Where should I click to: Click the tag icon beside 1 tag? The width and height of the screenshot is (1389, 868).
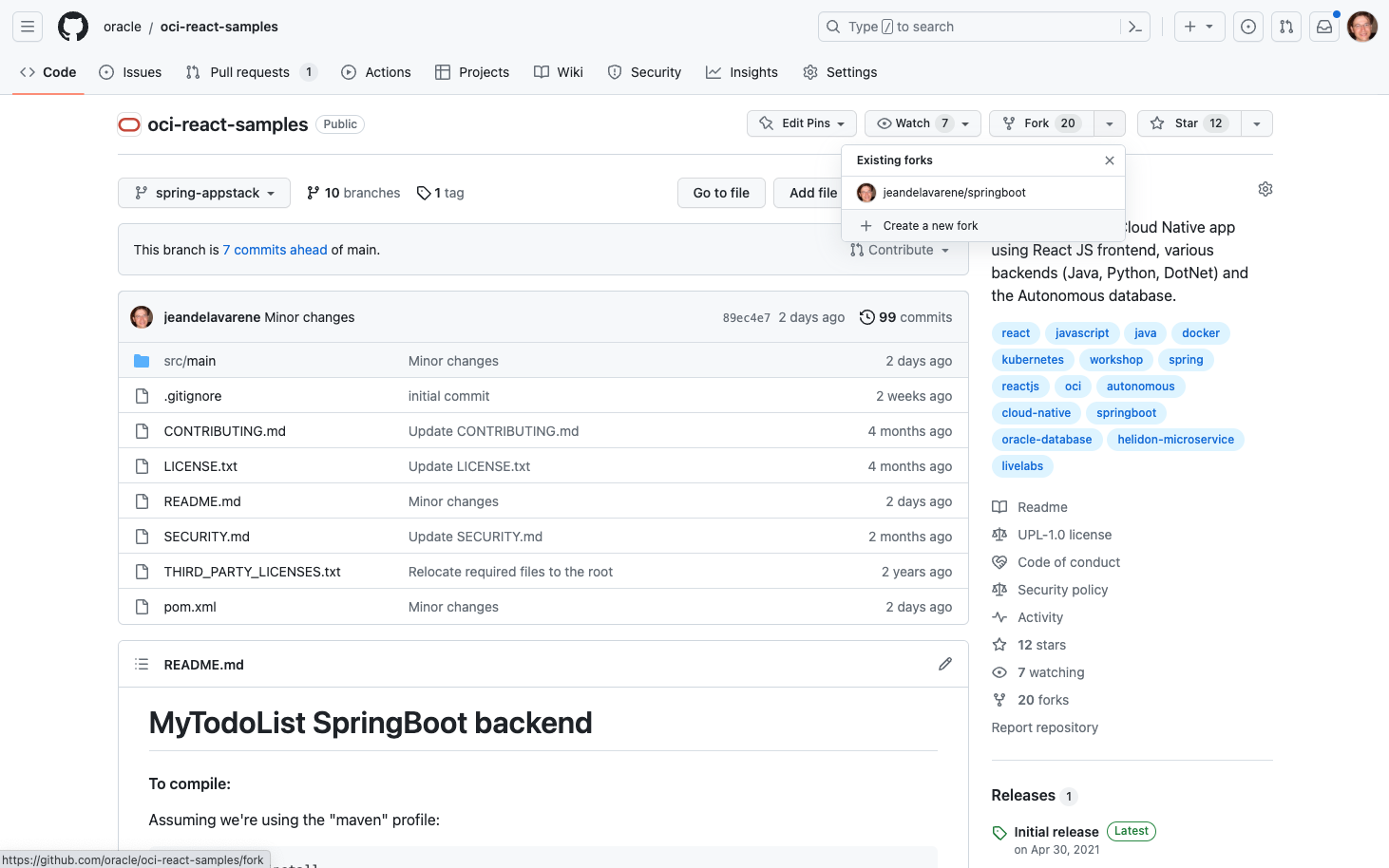[424, 193]
